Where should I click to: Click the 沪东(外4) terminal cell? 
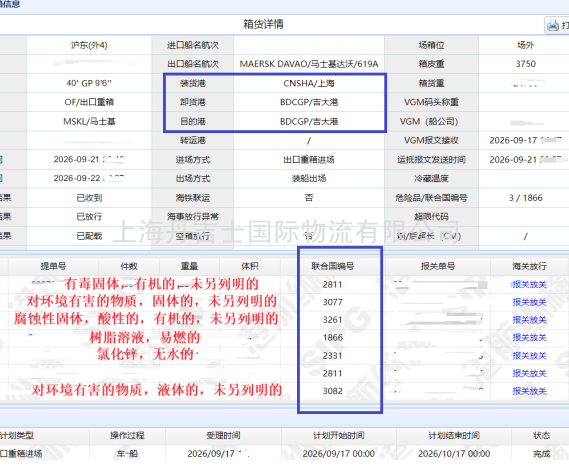tap(89, 45)
